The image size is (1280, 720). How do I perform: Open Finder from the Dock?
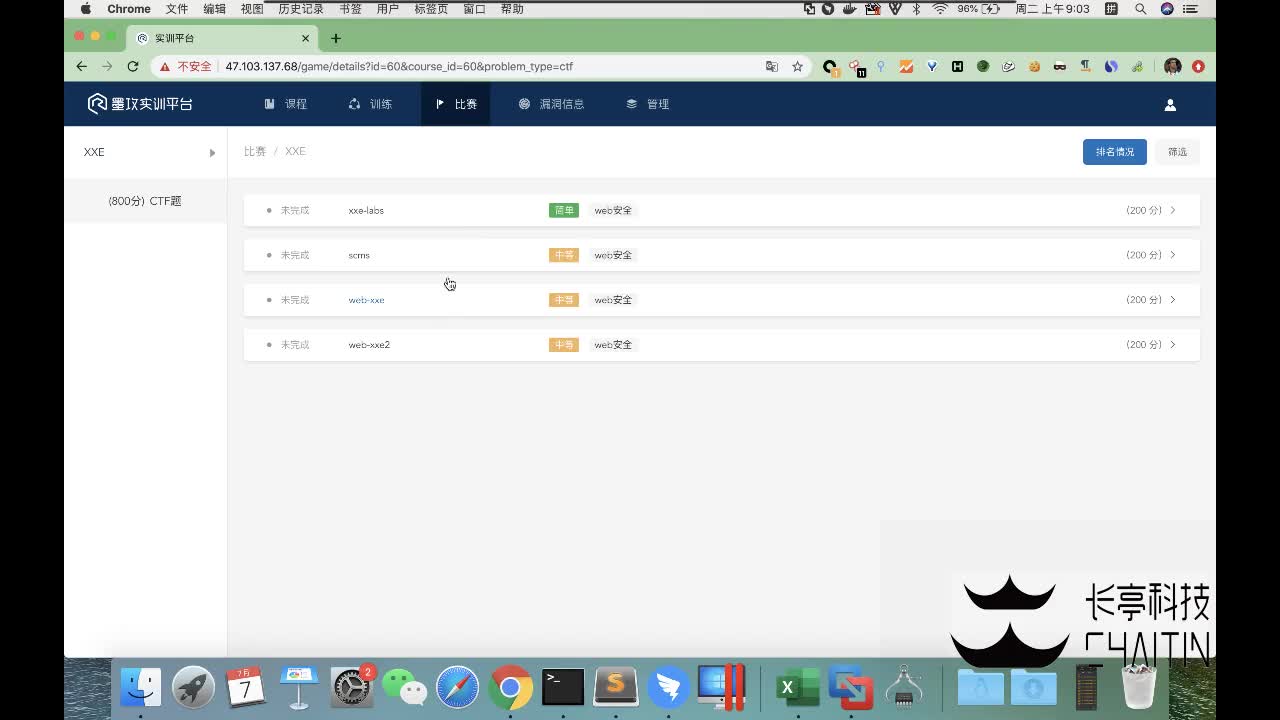141,688
